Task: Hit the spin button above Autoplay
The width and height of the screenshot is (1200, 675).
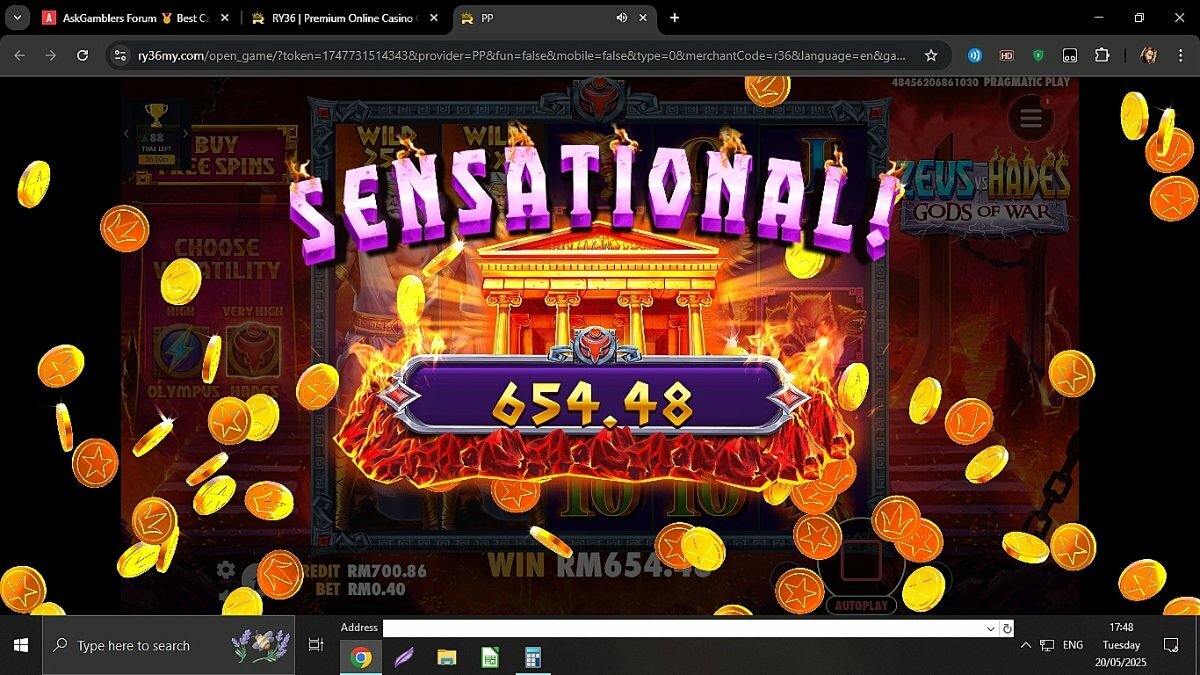Action: coord(860,560)
